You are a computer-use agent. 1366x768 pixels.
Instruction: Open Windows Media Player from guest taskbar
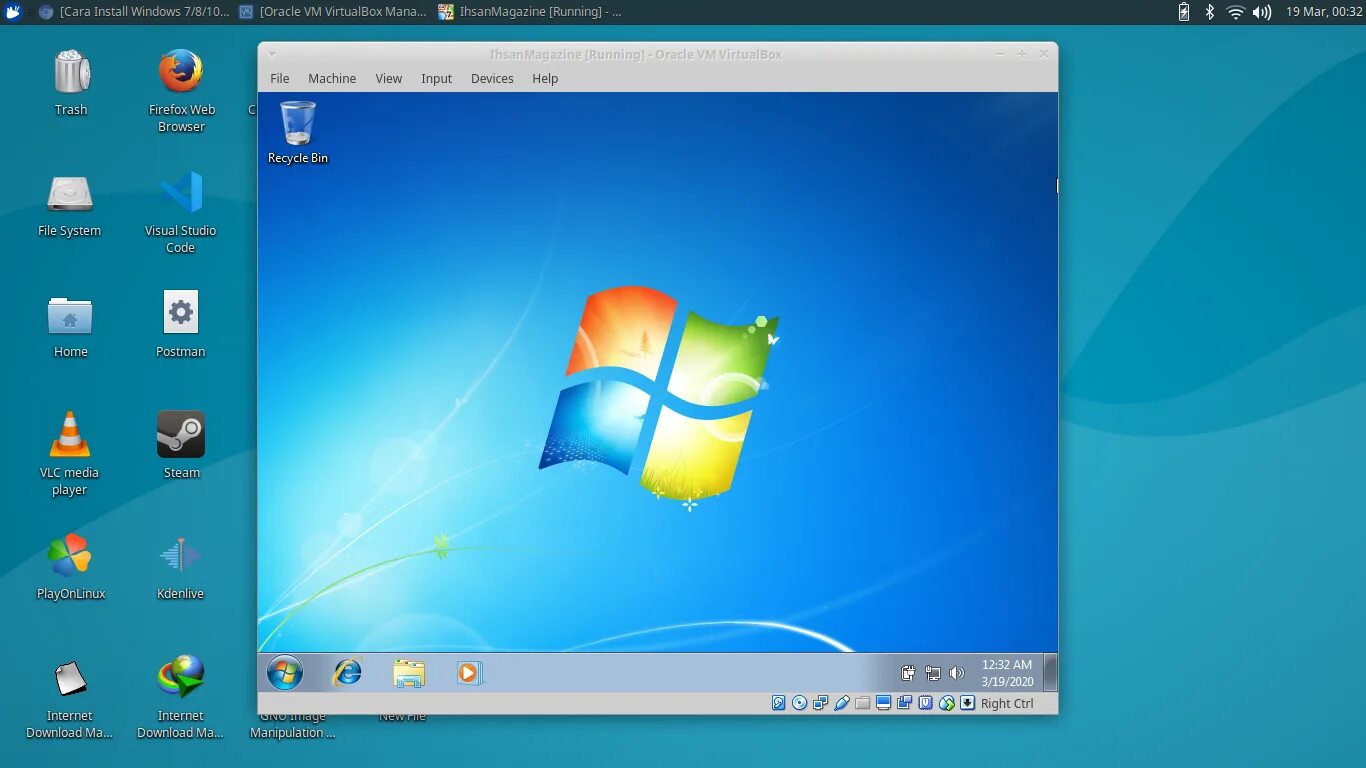point(469,673)
